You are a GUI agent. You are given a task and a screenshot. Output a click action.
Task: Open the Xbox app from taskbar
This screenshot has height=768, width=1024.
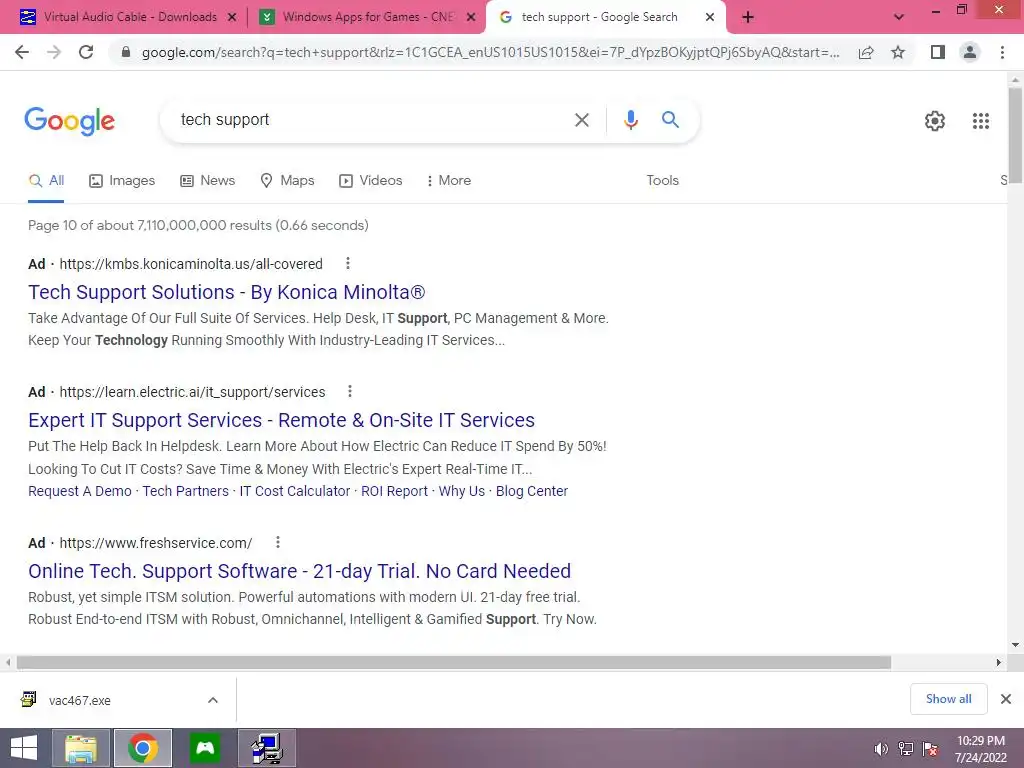(205, 748)
